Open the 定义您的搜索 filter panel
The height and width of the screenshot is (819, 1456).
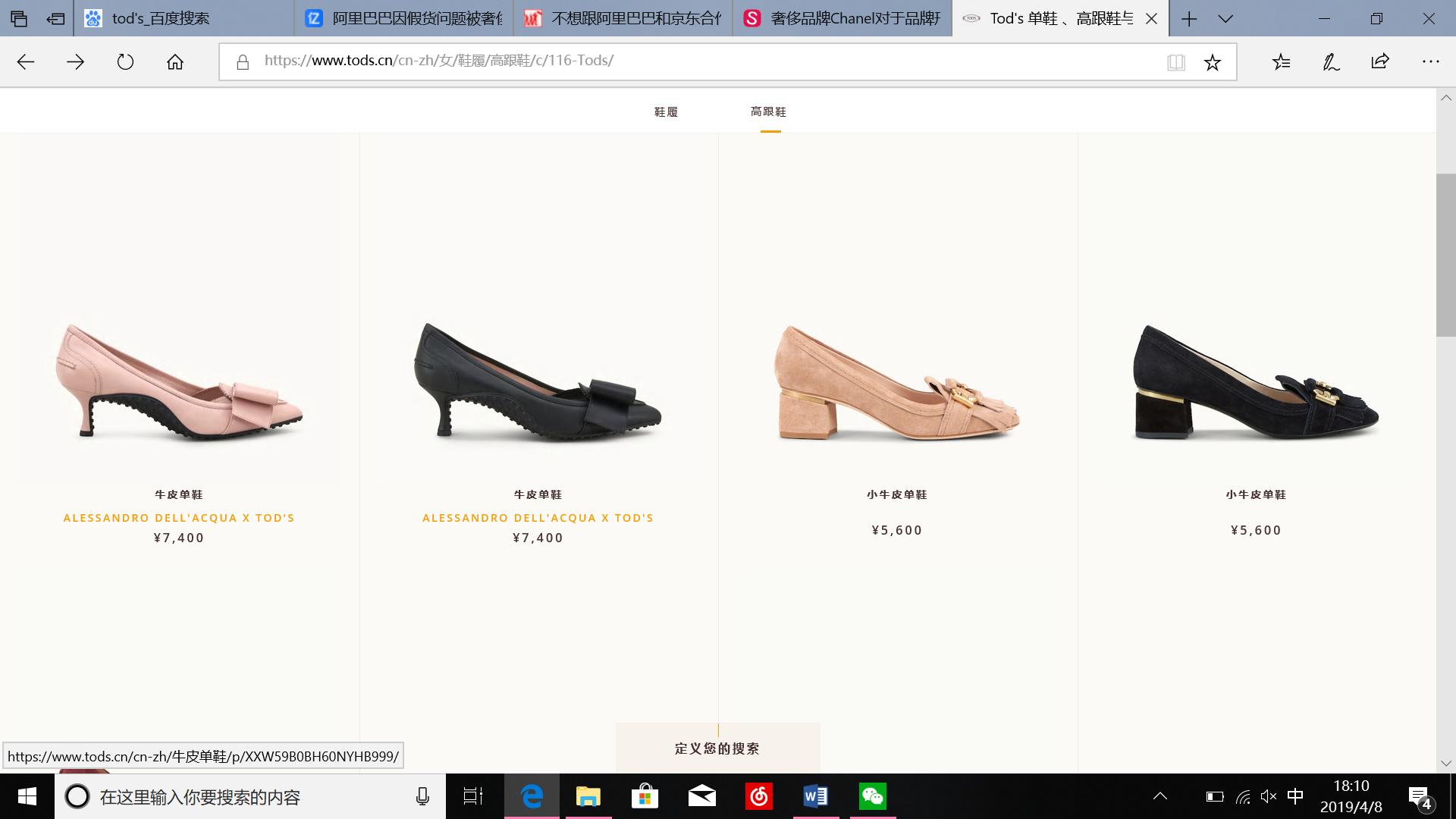pos(717,748)
